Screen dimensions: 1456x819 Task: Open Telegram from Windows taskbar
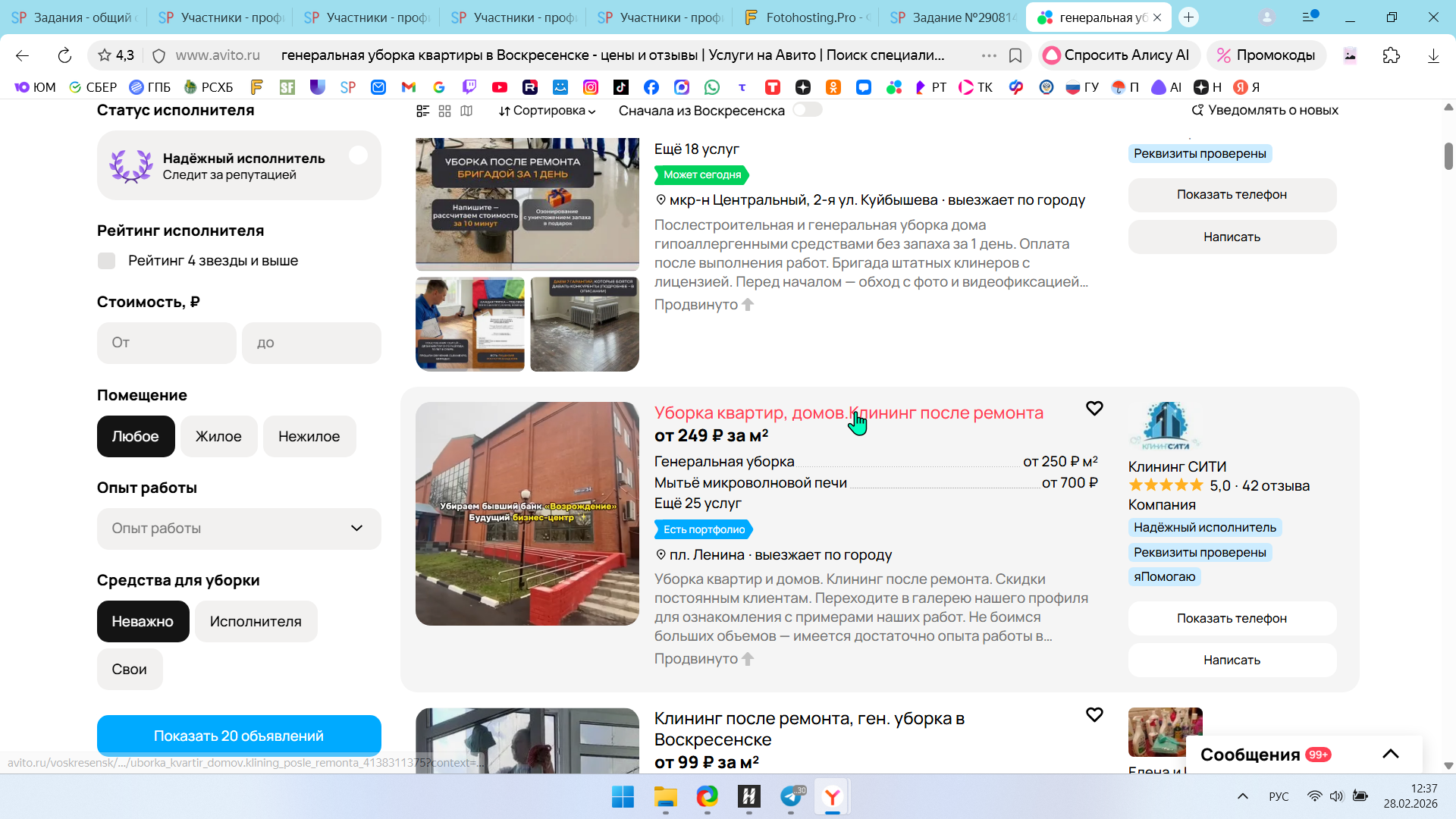pyautogui.click(x=791, y=796)
